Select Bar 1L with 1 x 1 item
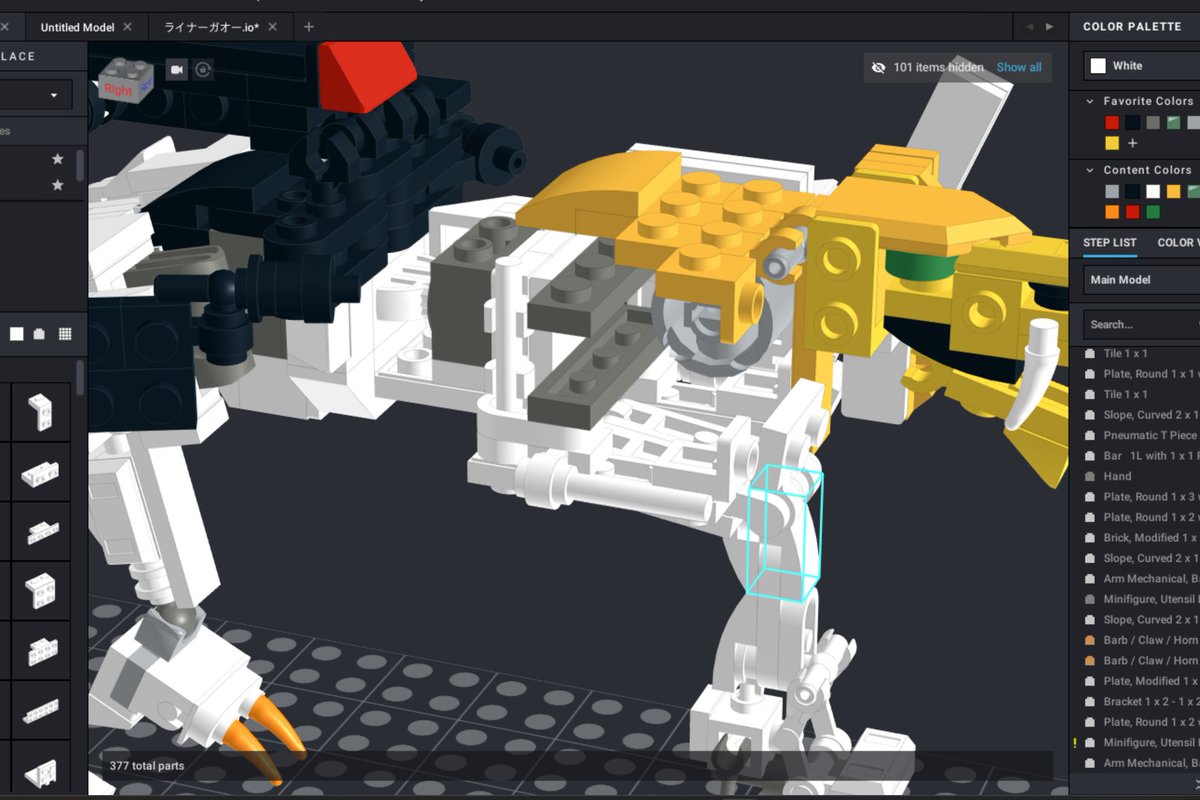Screen dimensions: 1200x800 (x=1151, y=456)
